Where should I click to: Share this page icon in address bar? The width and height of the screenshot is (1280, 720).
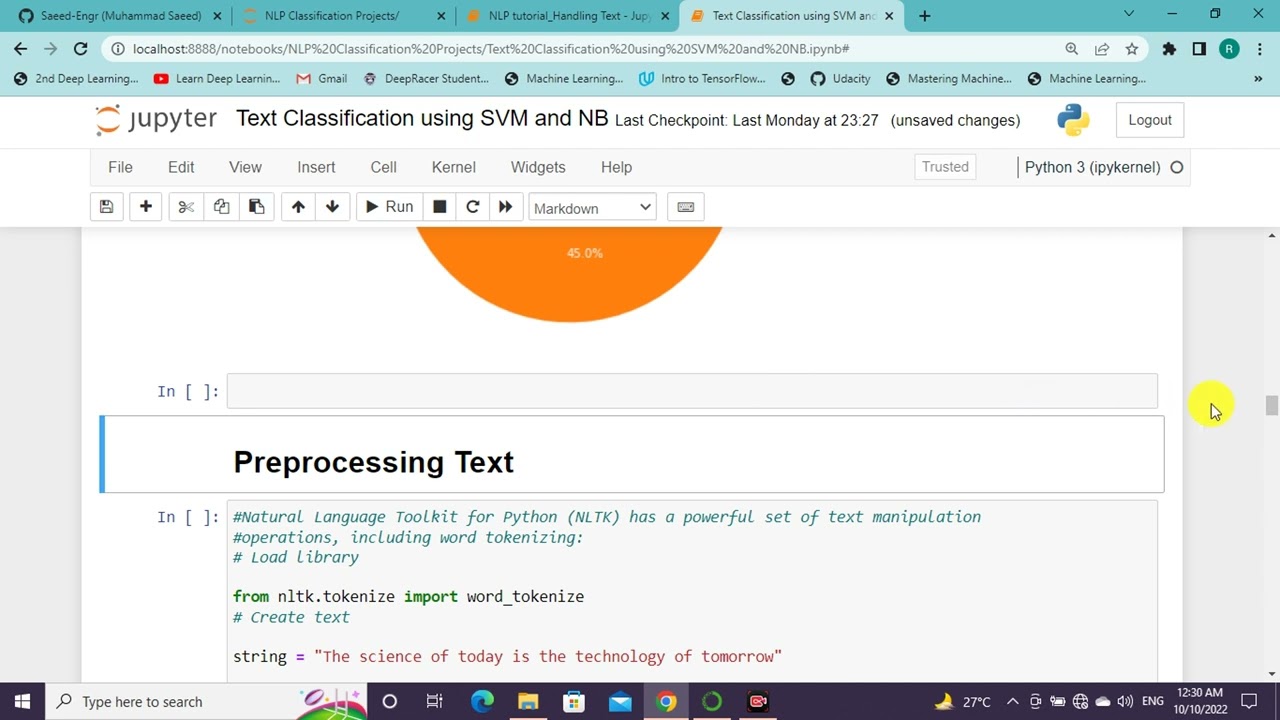(1102, 48)
